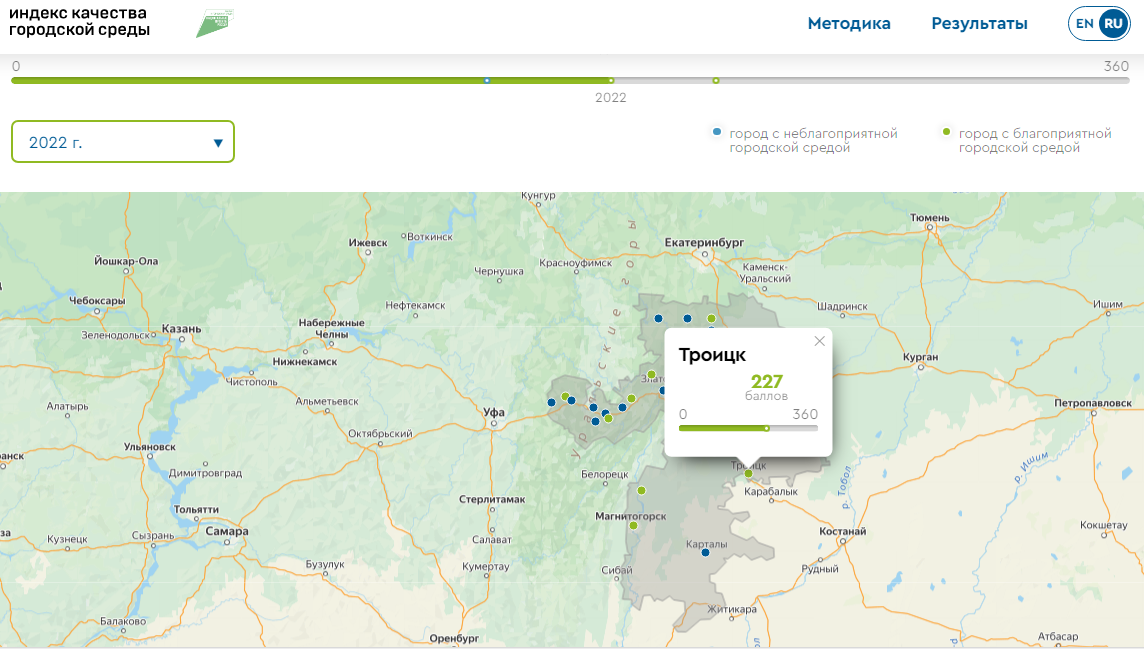Screen dimensions: 1144x649
Task: Click the green marker under the Троицк popup
Action: (x=748, y=474)
